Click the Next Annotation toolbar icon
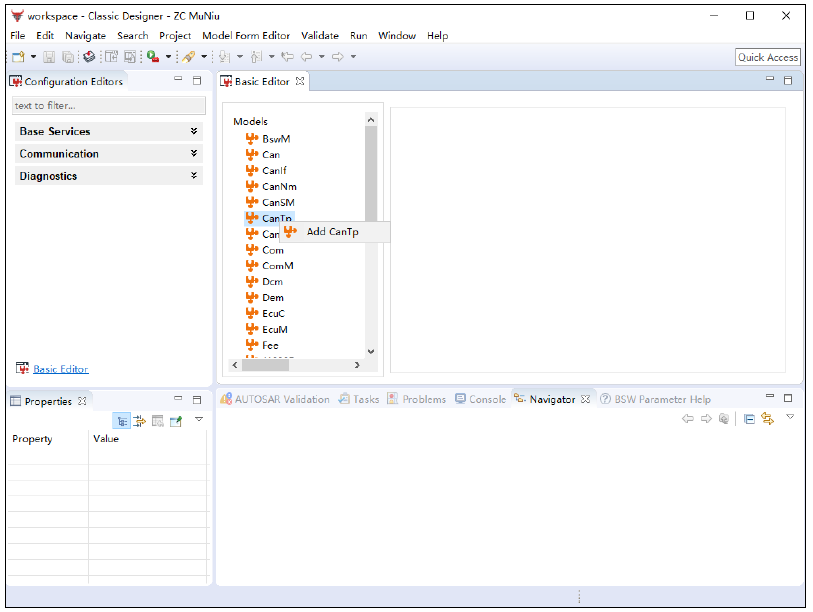This screenshot has height=612, width=813. [x=225, y=57]
